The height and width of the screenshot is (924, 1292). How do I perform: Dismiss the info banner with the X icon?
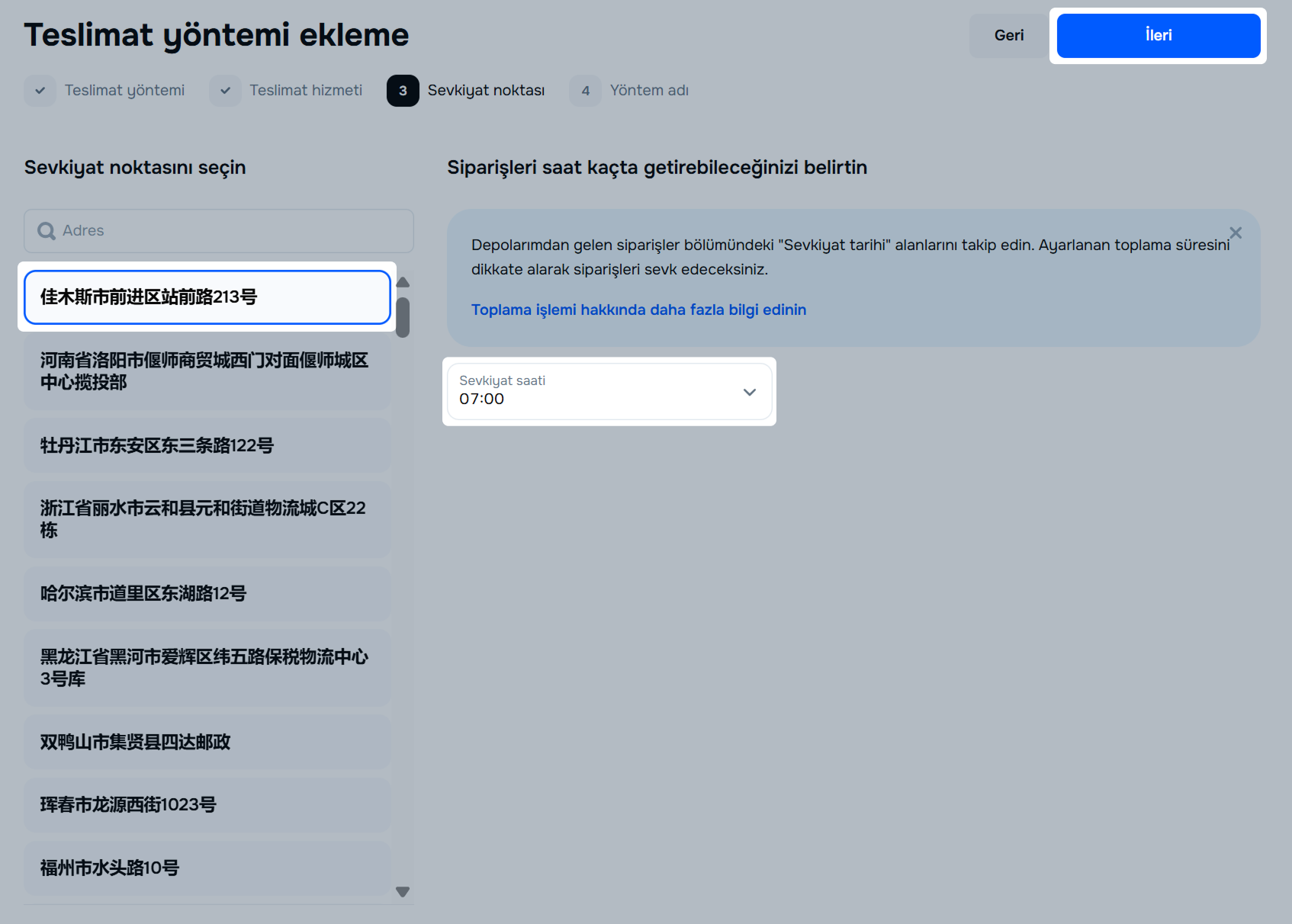[1236, 233]
